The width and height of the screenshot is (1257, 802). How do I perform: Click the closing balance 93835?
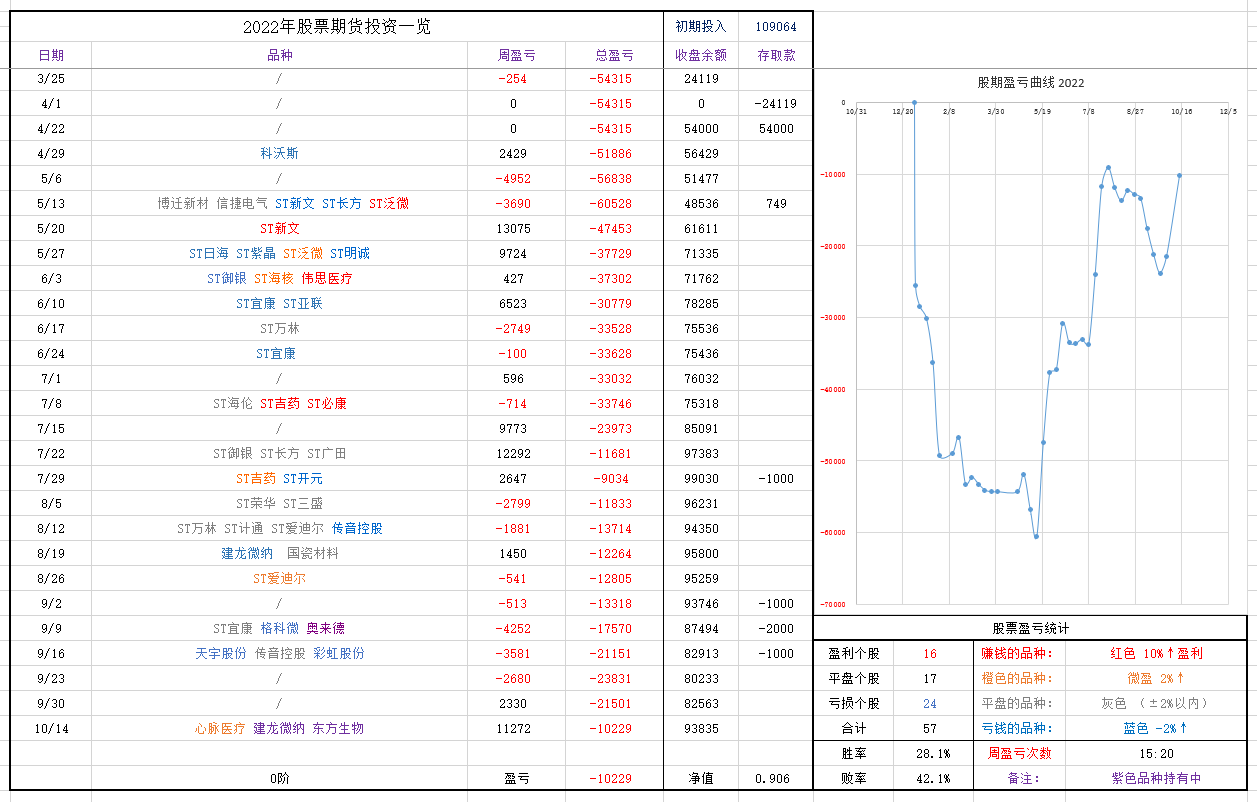[701, 728]
